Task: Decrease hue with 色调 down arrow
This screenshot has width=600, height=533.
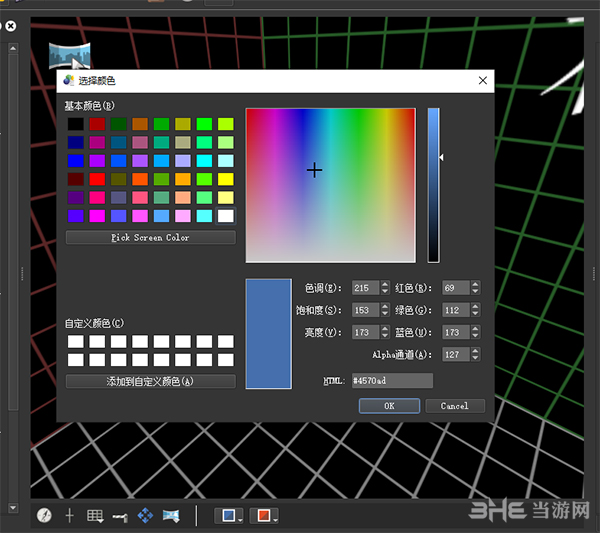Action: [385, 291]
